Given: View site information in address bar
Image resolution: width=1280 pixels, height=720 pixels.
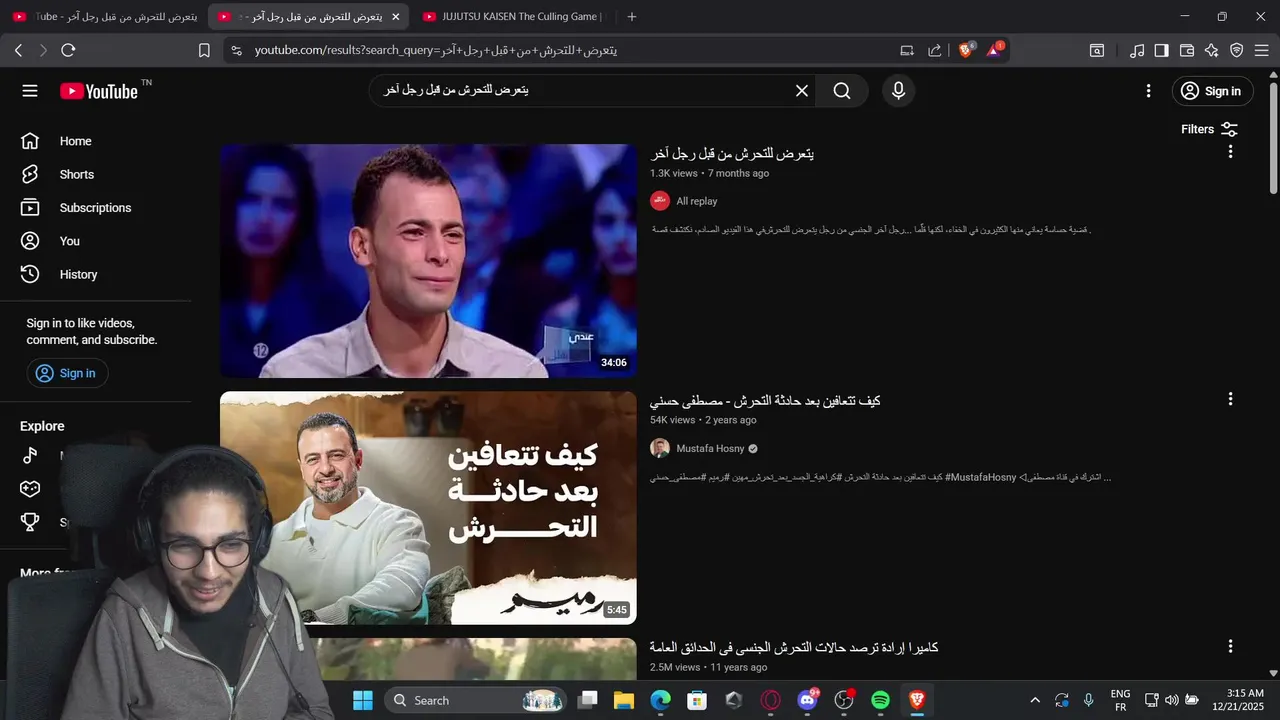Looking at the screenshot, I should point(236,50).
